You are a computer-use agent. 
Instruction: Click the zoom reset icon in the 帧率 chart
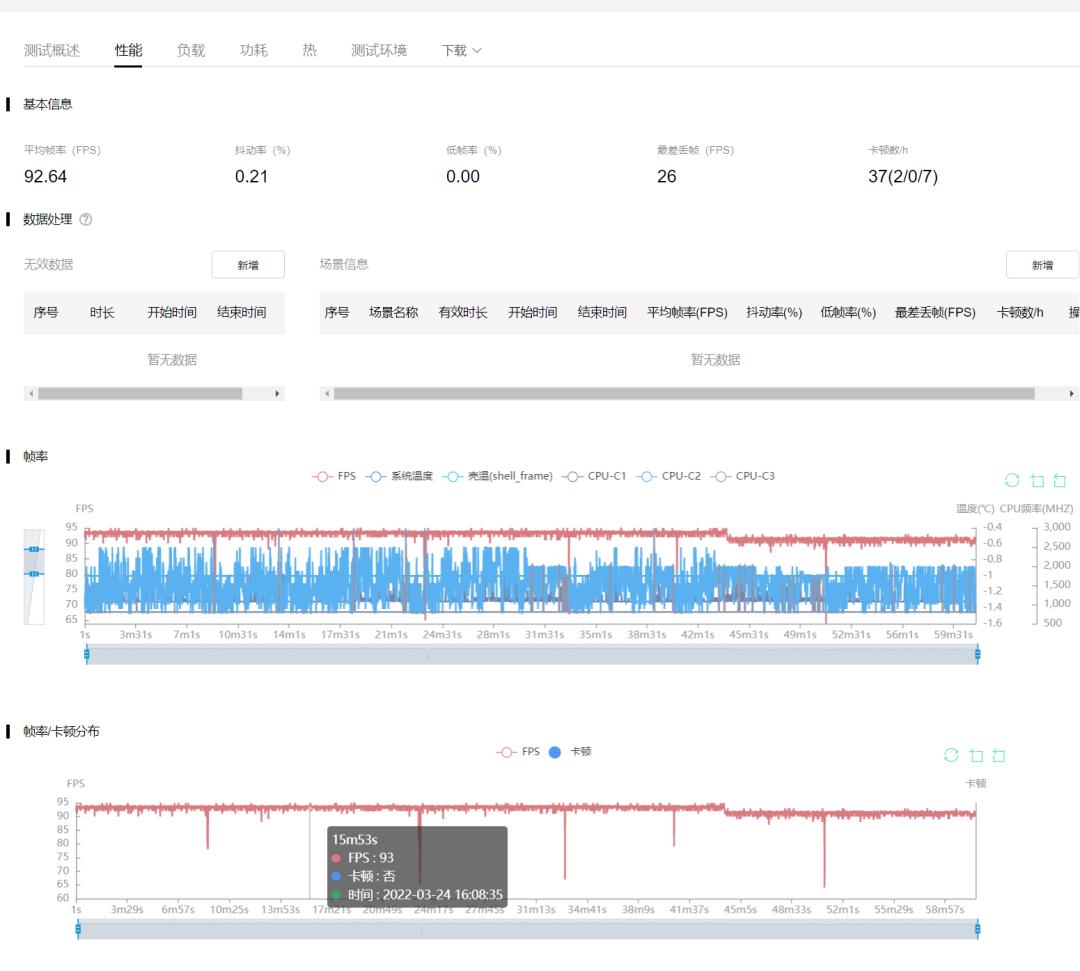[x=1060, y=481]
